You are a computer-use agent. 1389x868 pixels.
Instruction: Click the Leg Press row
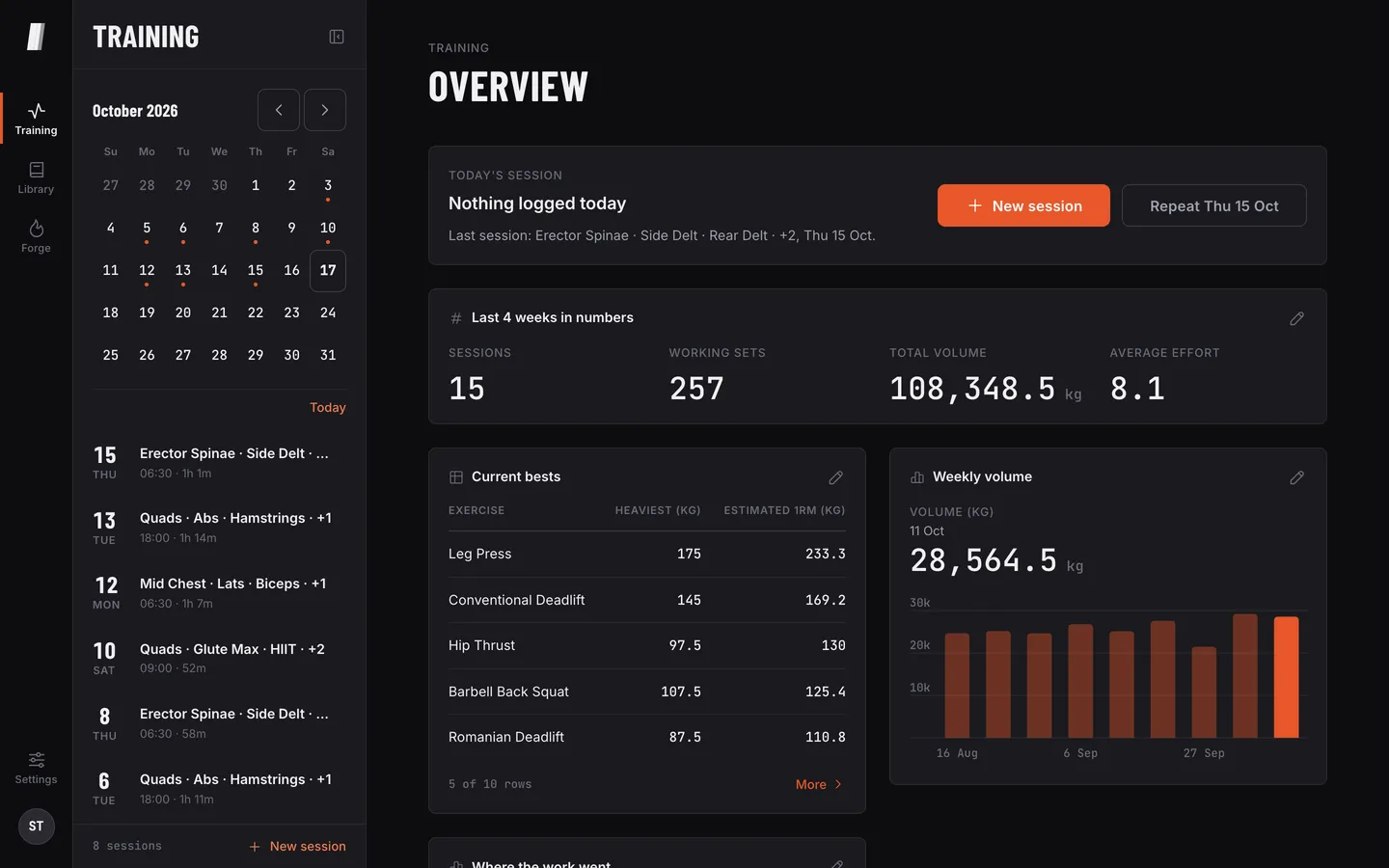pos(647,555)
